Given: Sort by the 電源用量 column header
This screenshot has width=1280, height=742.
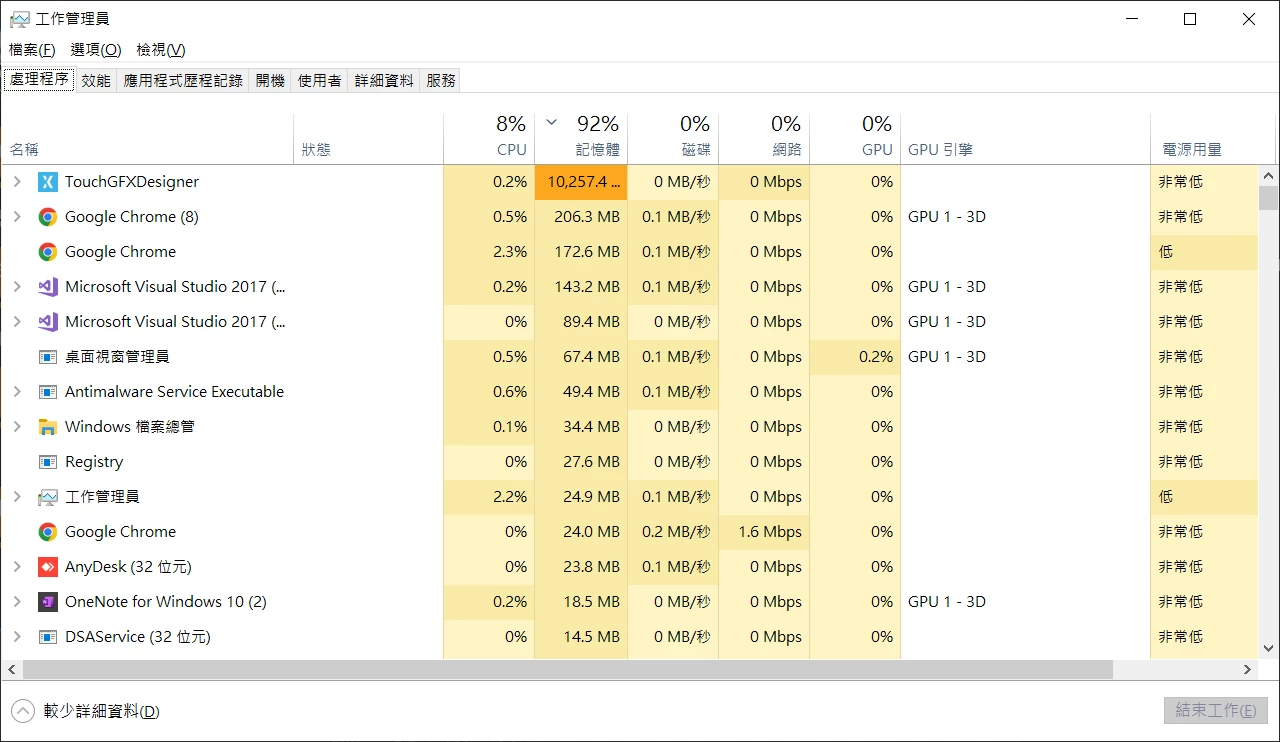Looking at the screenshot, I should click(1204, 139).
